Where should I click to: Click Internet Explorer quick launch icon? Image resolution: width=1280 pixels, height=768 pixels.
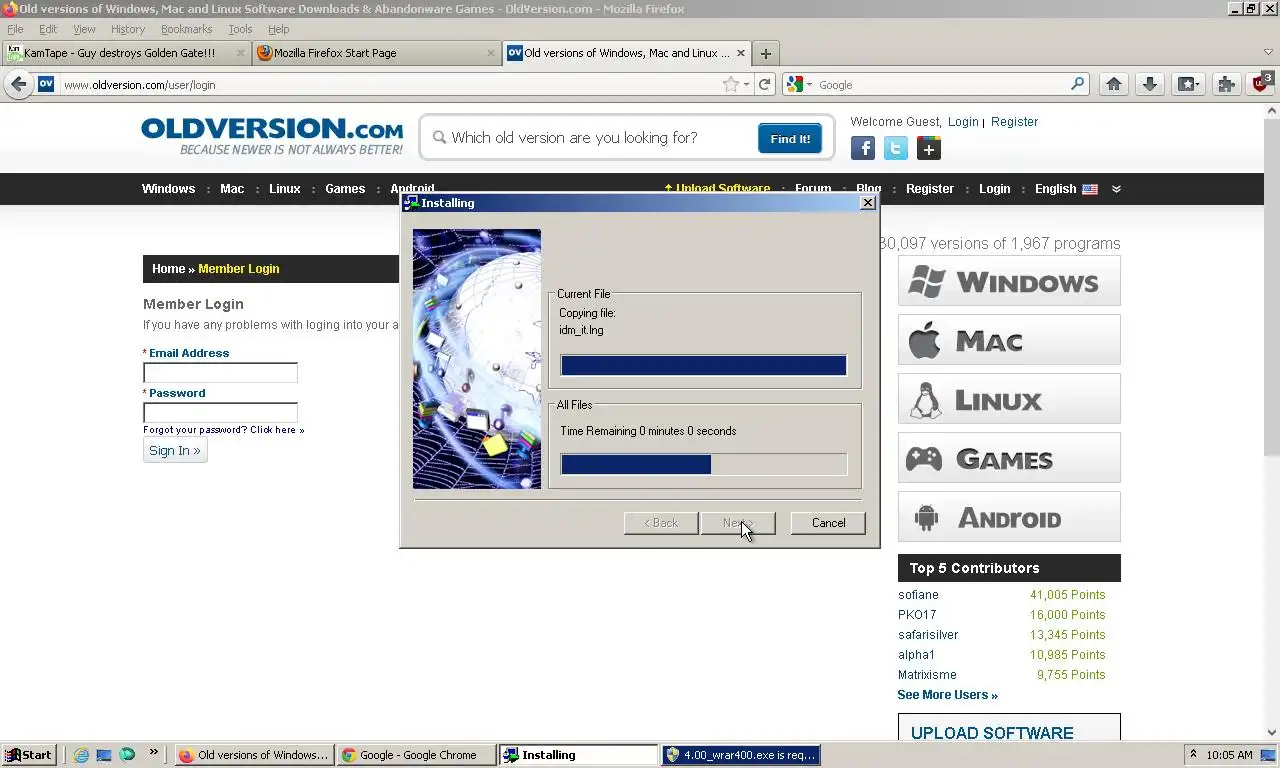(x=81, y=755)
